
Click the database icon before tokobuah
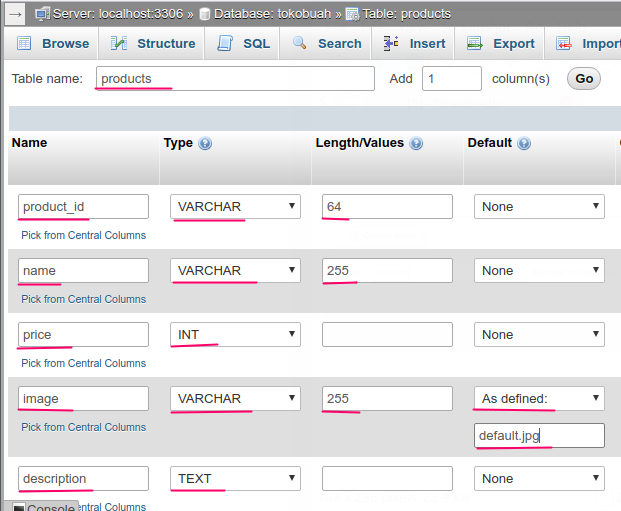205,14
